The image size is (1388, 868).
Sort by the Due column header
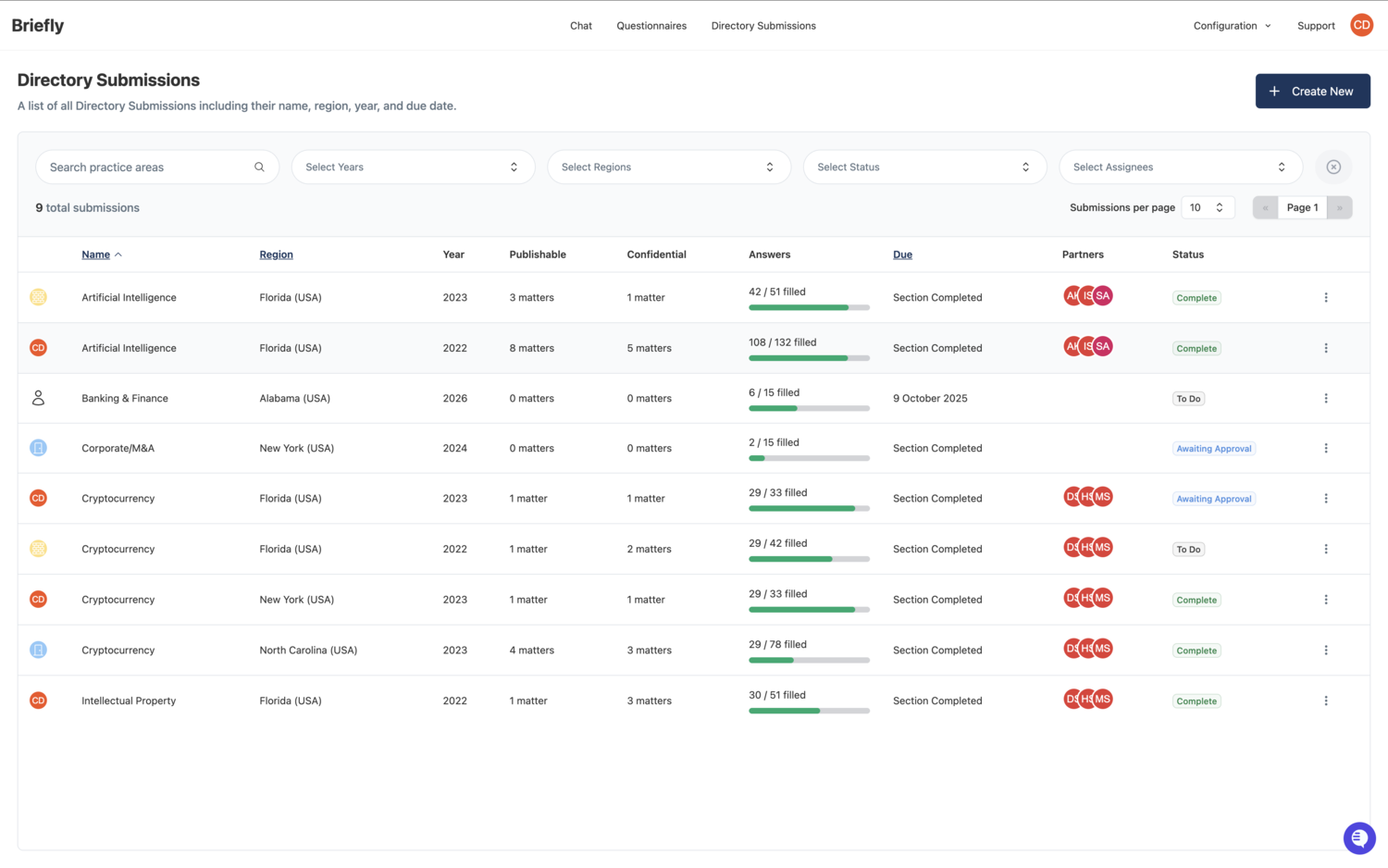point(902,254)
